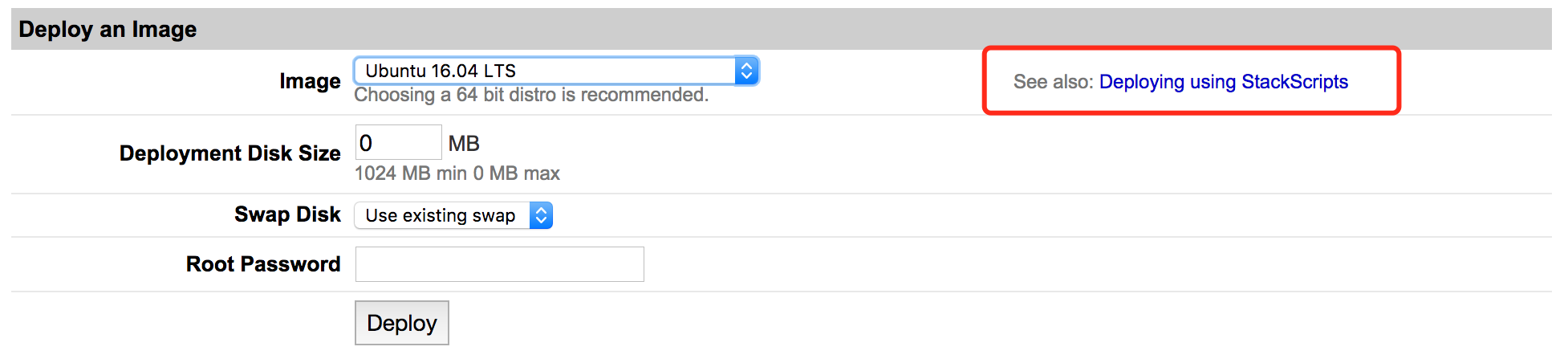The image size is (1568, 363).
Task: Click the Image field label
Action: [310, 81]
